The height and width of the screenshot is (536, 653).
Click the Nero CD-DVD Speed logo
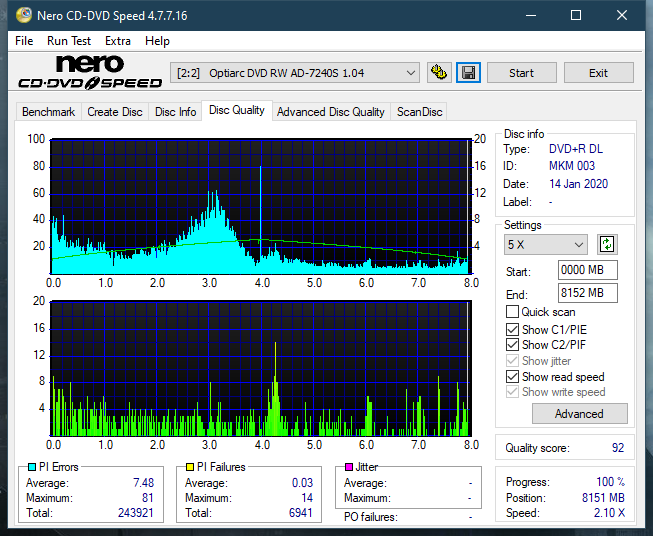click(x=90, y=72)
